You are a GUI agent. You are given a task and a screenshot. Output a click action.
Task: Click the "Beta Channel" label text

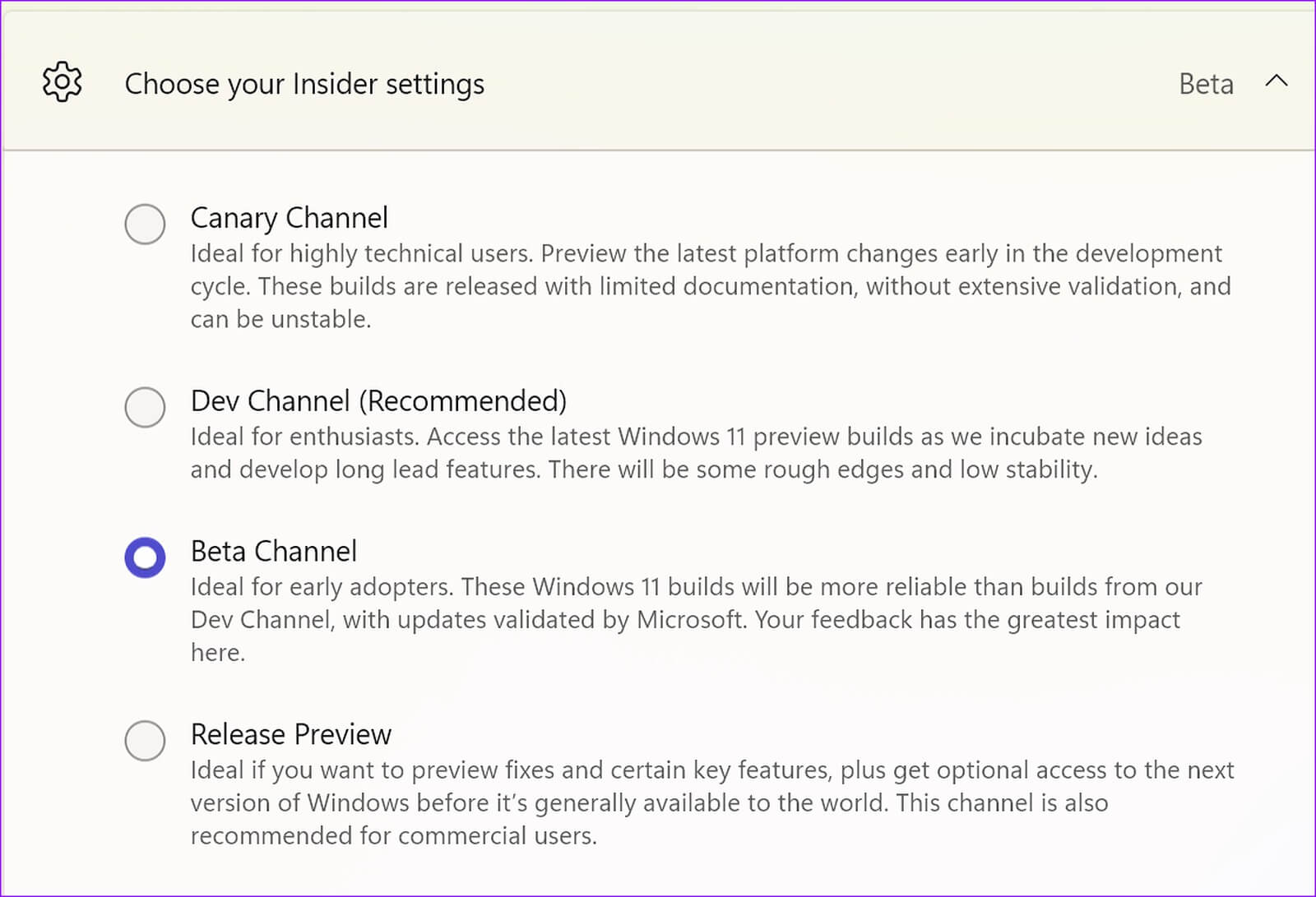click(x=273, y=551)
